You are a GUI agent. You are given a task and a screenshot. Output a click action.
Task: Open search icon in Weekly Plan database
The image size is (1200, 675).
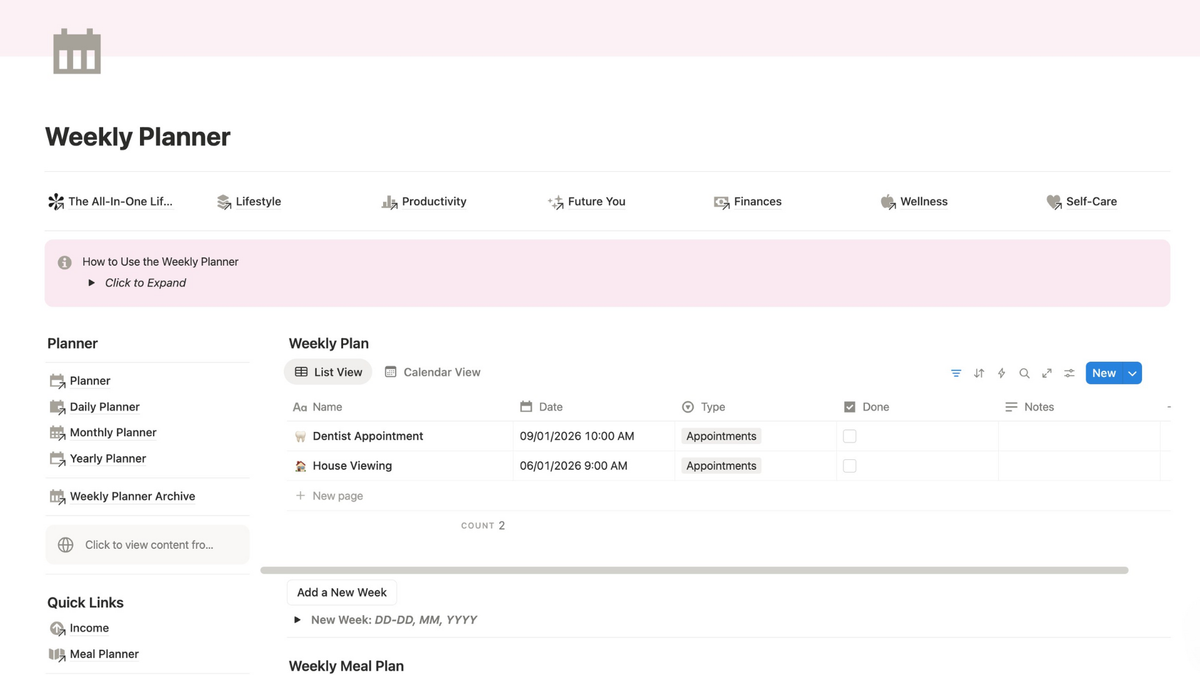(x=1024, y=373)
